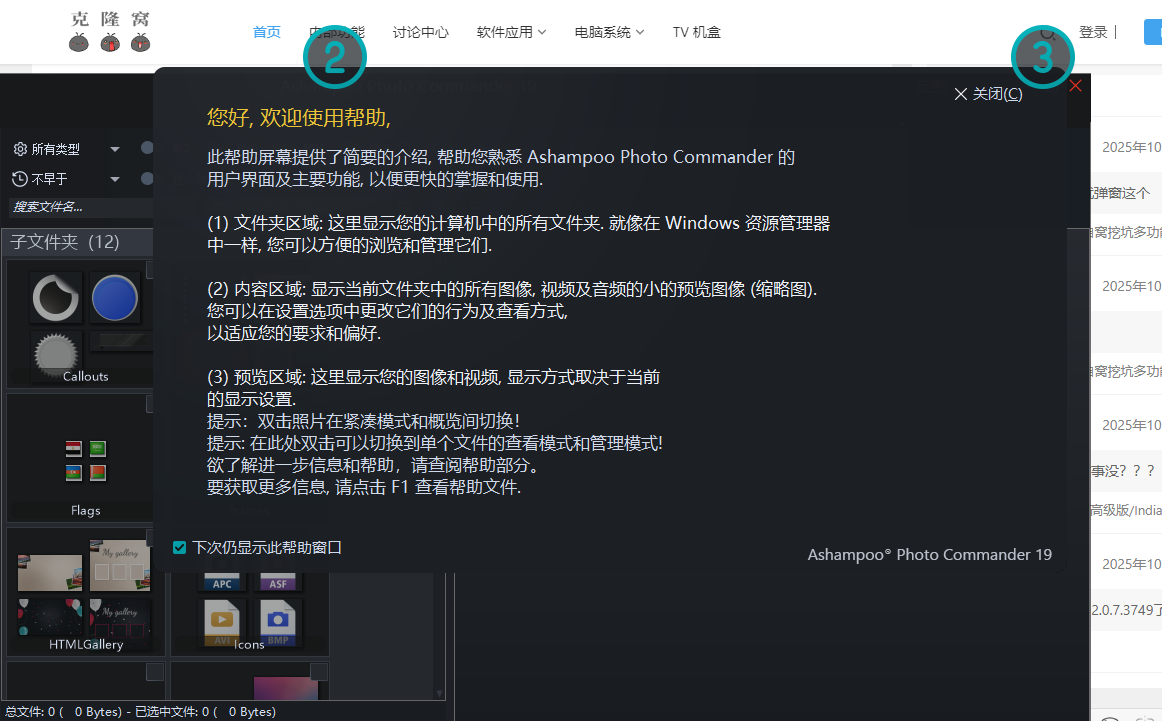Screen dimensions: 1162x721
Task: Click the 登录 link
Action: click(x=1093, y=31)
